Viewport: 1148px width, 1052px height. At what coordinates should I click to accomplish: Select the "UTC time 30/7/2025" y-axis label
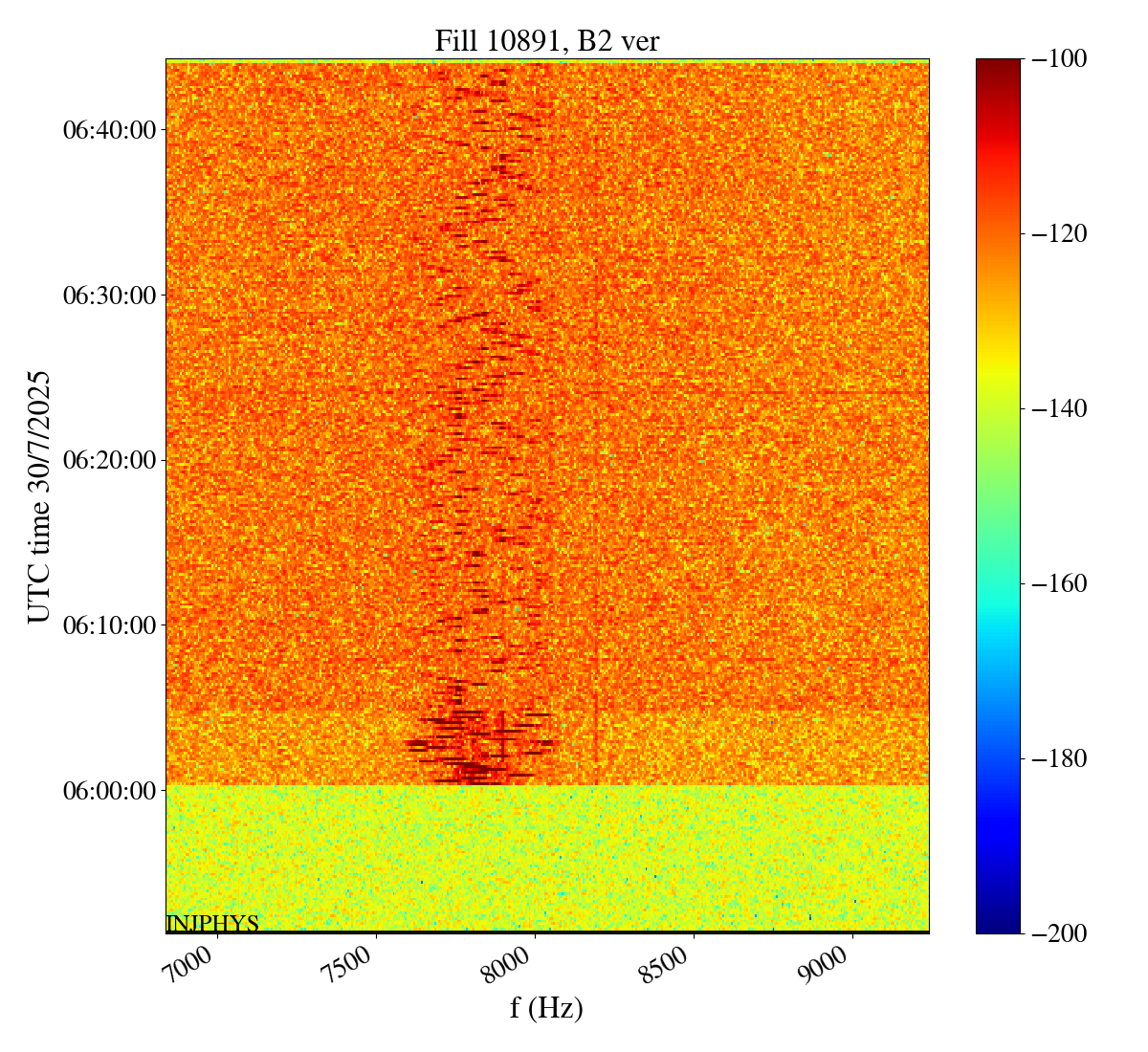point(39,496)
